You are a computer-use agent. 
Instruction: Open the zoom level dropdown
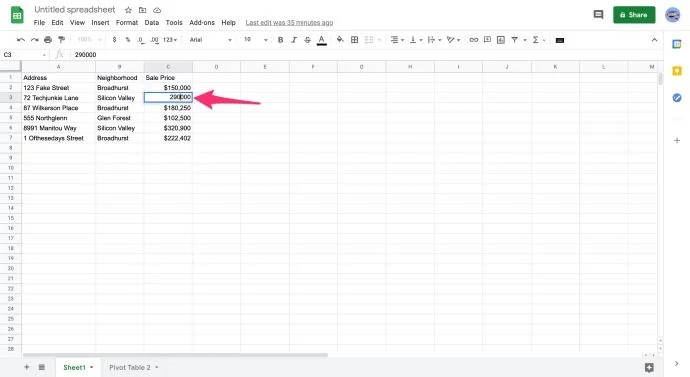pyautogui.click(x=89, y=40)
